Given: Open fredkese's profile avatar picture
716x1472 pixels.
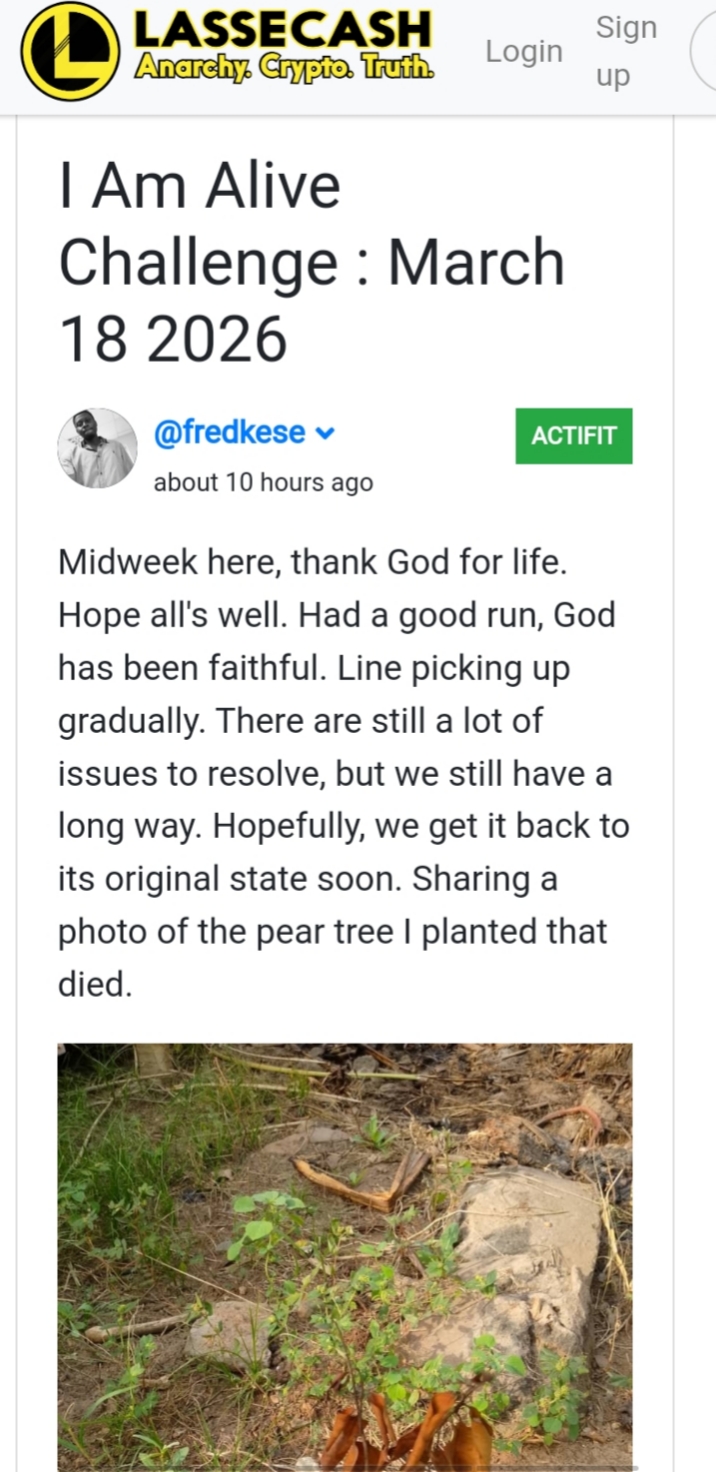Looking at the screenshot, I should pos(97,448).
